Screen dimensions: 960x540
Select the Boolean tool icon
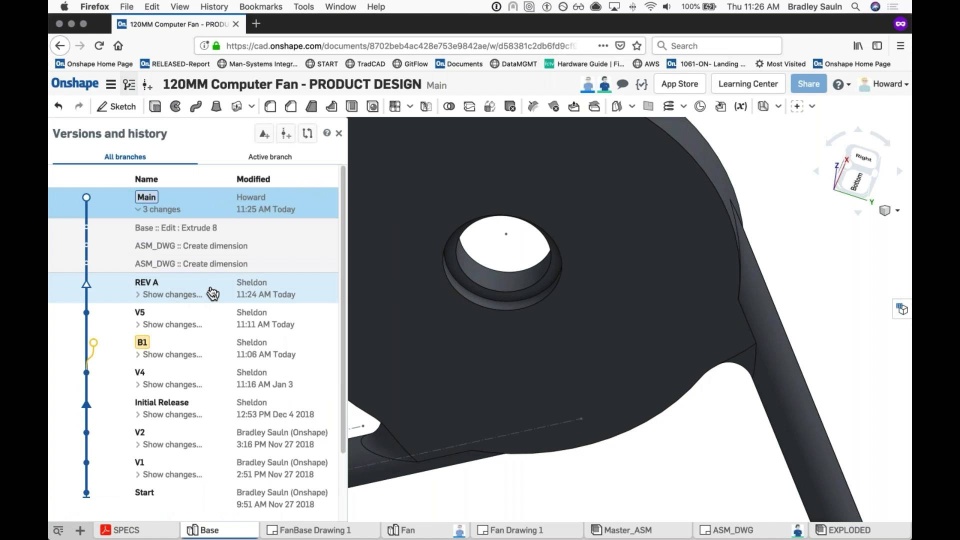point(449,107)
